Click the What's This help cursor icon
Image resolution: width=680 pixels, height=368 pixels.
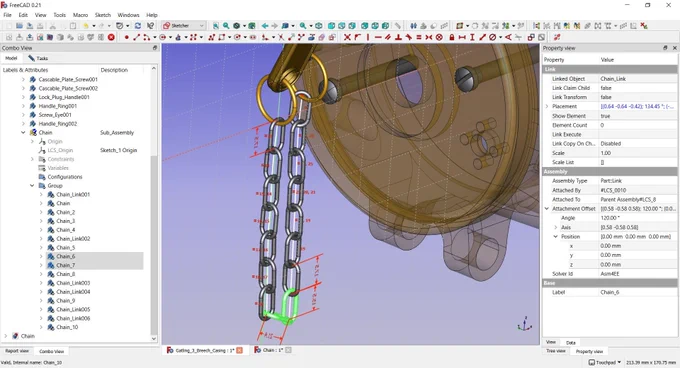[x=150, y=26]
